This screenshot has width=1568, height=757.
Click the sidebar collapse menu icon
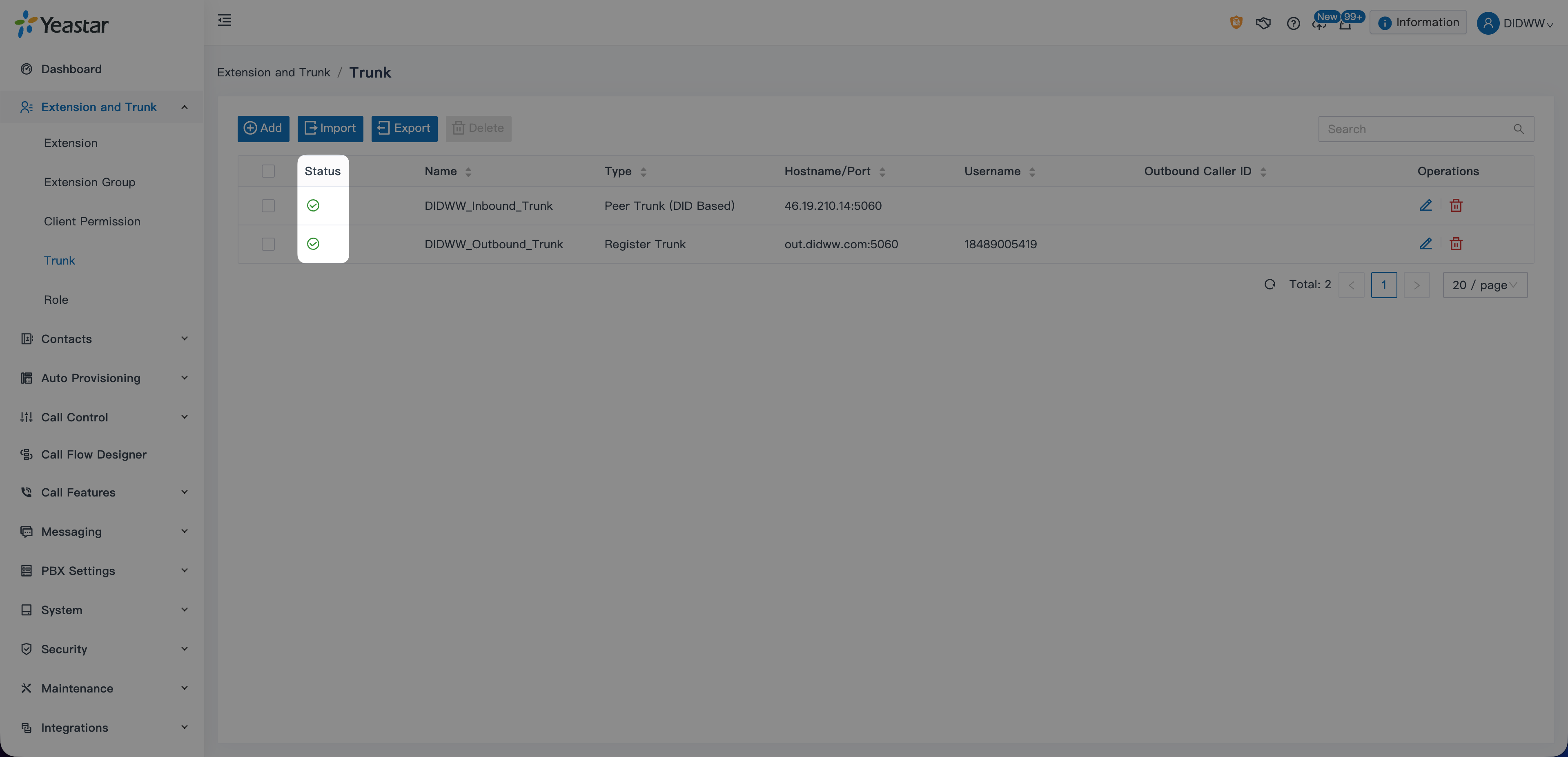(x=224, y=20)
